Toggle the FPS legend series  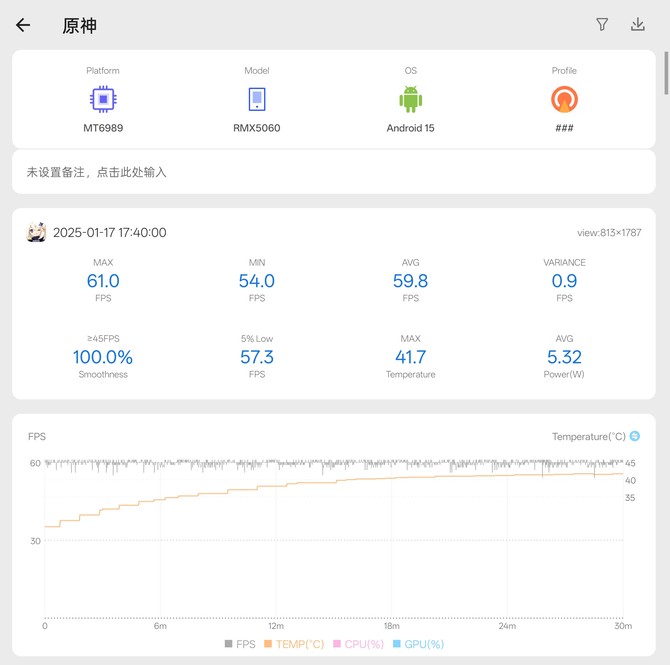click(x=239, y=645)
